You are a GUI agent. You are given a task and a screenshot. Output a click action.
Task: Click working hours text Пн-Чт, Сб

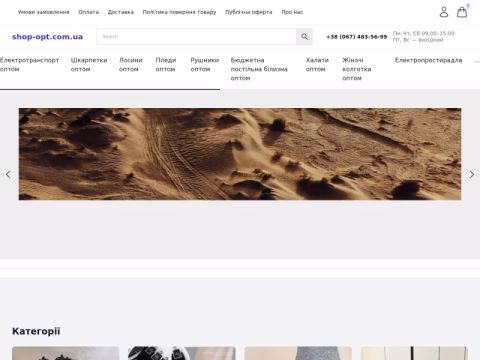click(423, 33)
